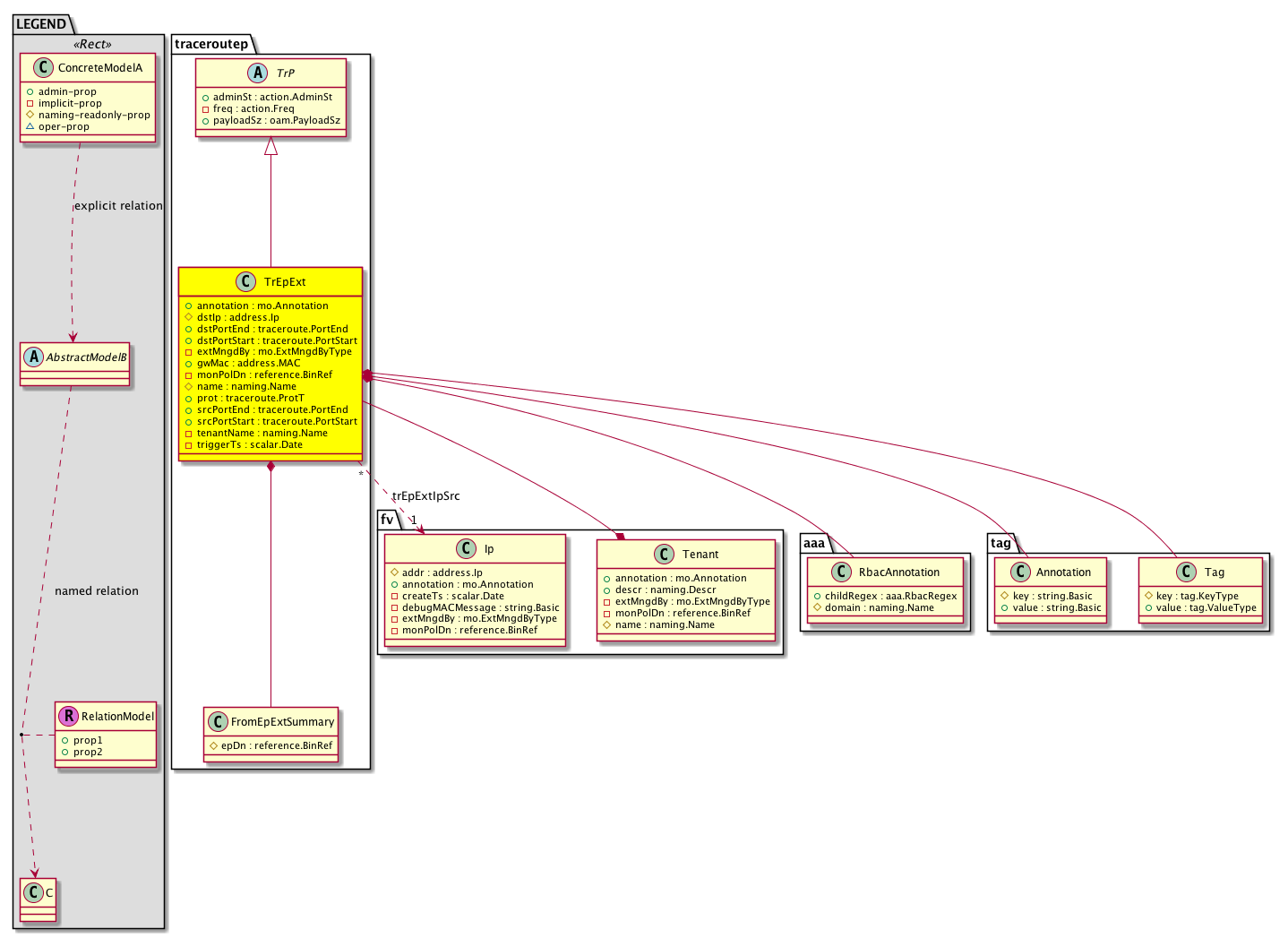Click the trEpExtIpSrc relation label

(x=426, y=496)
